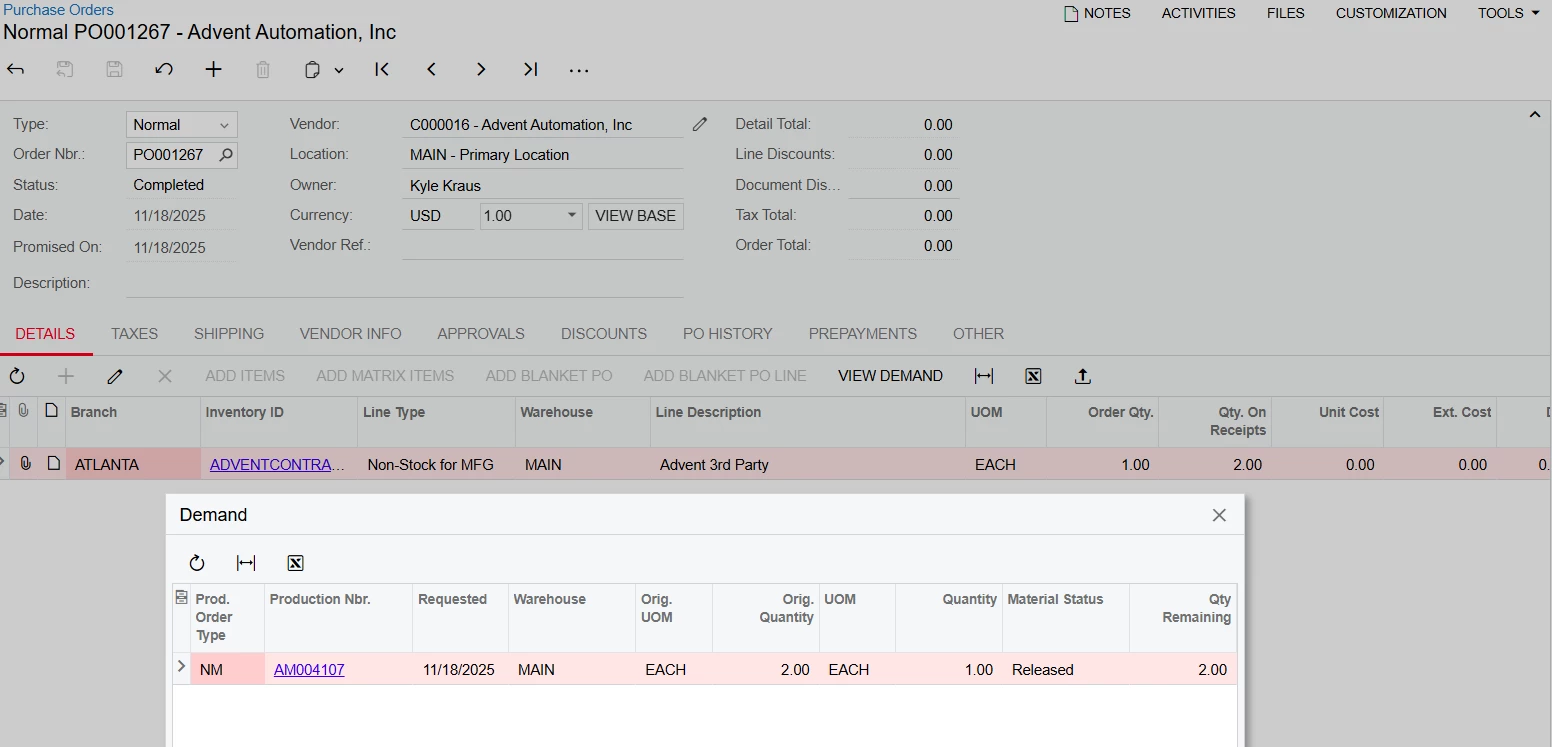Switch to the PREPAYMENTS tab
This screenshot has width=1552, height=747.
[863, 334]
